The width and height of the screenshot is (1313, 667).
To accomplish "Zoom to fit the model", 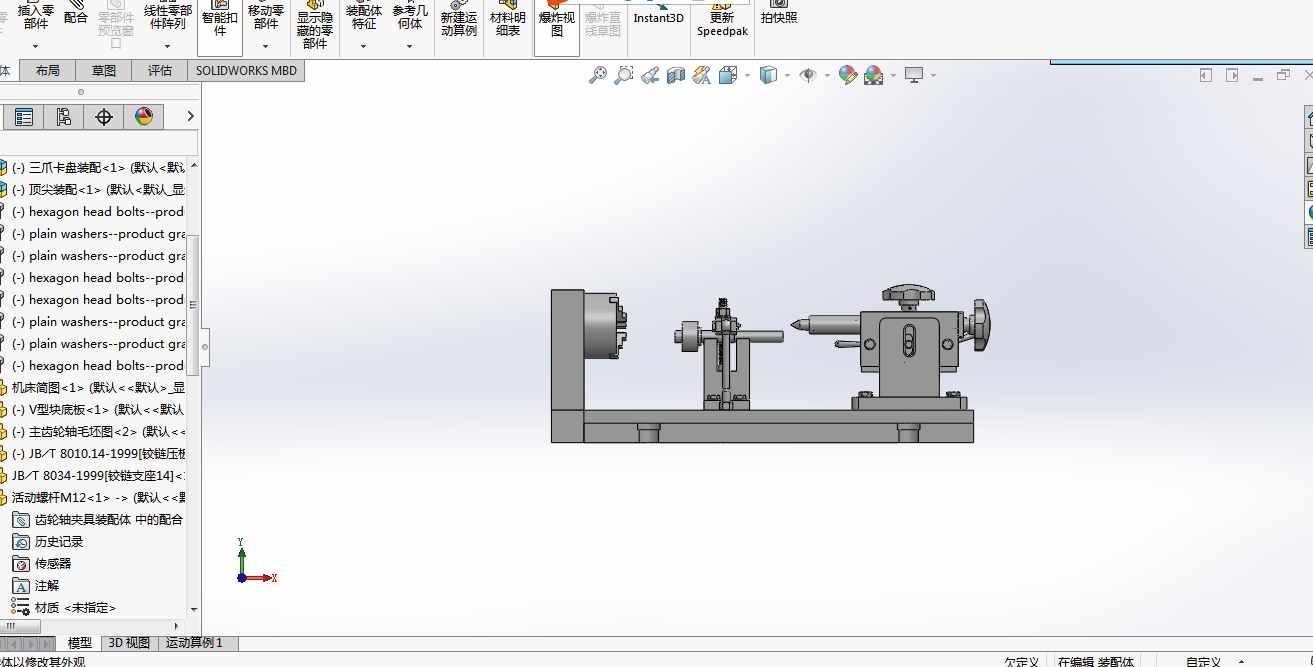I will (x=598, y=75).
